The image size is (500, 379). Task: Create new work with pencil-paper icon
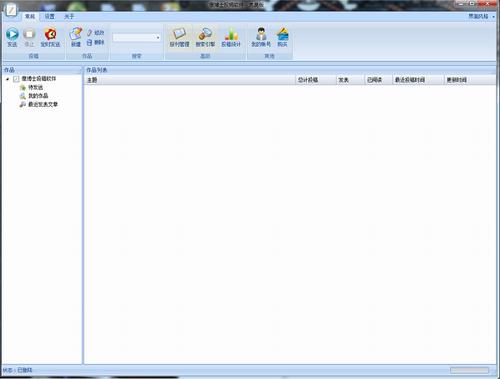[x=76, y=34]
